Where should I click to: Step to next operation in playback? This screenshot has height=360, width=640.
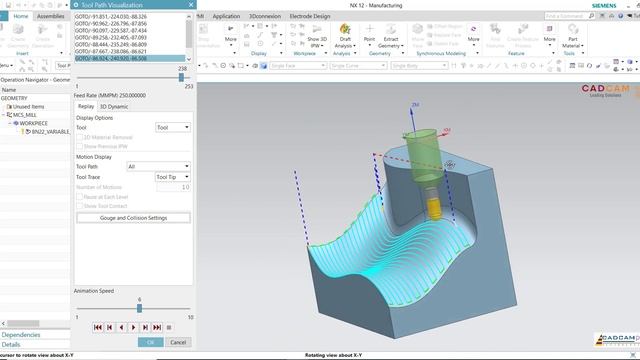coord(145,327)
